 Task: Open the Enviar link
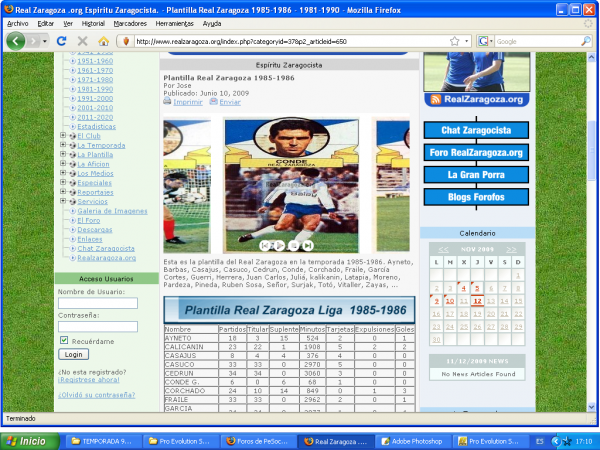pos(230,102)
